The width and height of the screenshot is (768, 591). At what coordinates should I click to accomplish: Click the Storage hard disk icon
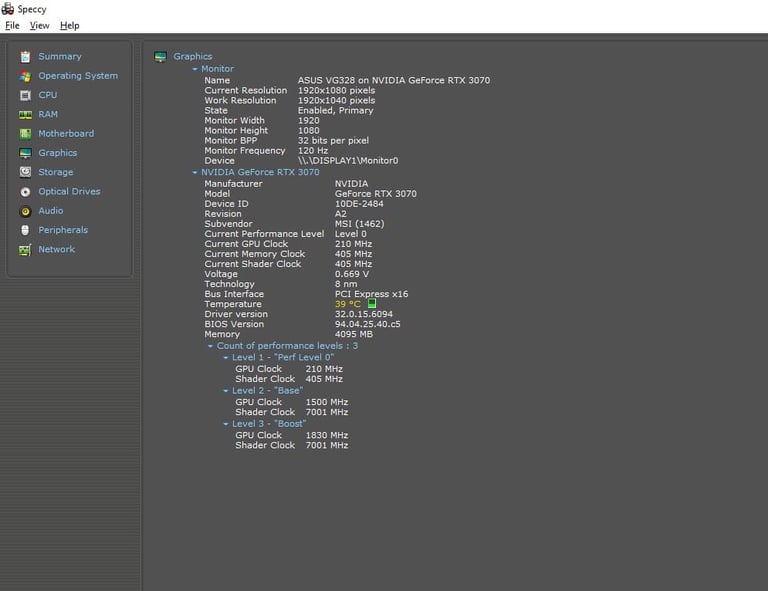pos(25,172)
